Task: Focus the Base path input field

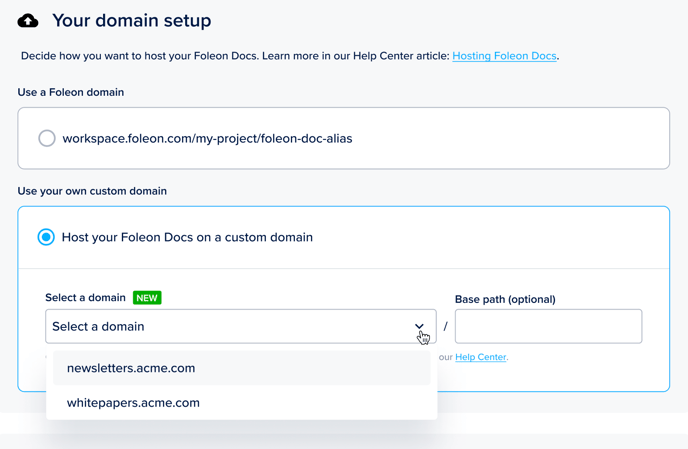Action: (x=548, y=326)
